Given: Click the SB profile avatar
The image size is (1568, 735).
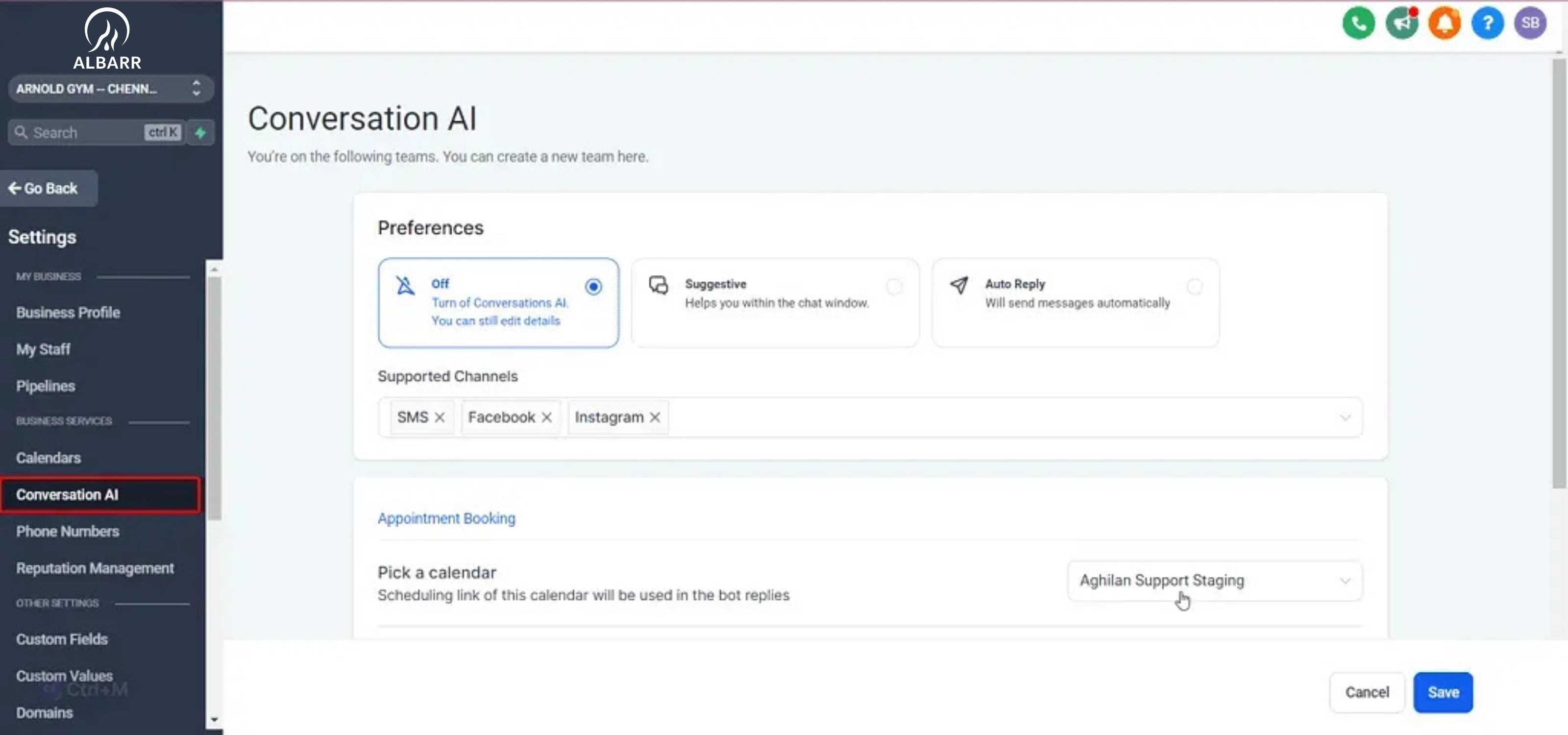Looking at the screenshot, I should click(1530, 23).
